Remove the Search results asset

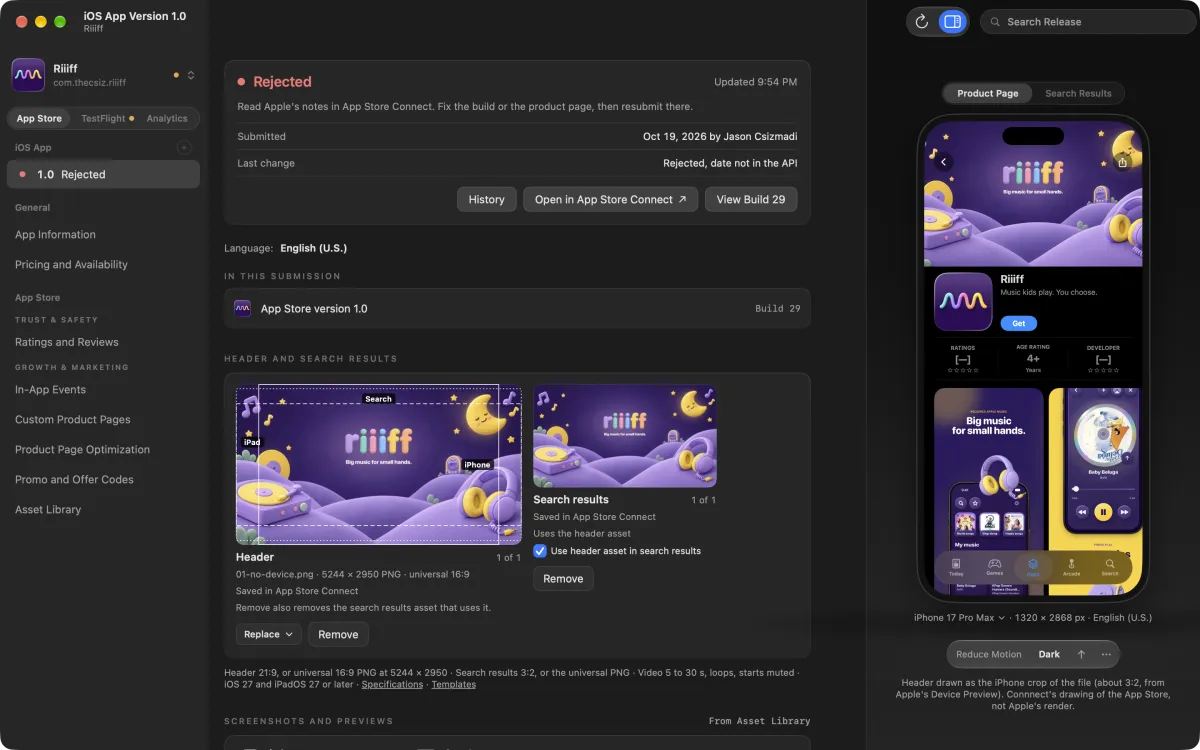click(x=563, y=579)
